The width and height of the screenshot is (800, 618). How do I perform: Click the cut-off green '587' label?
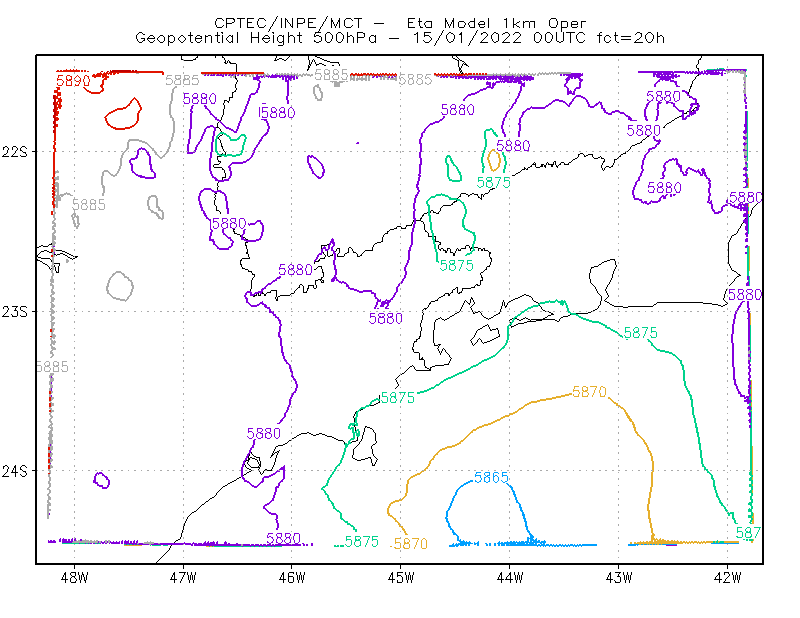pos(748,533)
